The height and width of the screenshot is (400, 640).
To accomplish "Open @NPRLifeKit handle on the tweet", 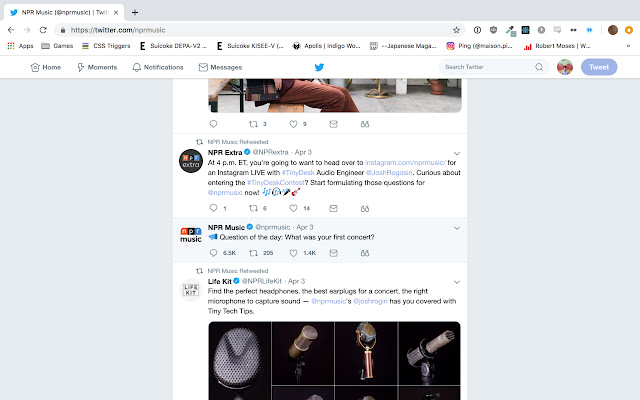I will [x=262, y=281].
